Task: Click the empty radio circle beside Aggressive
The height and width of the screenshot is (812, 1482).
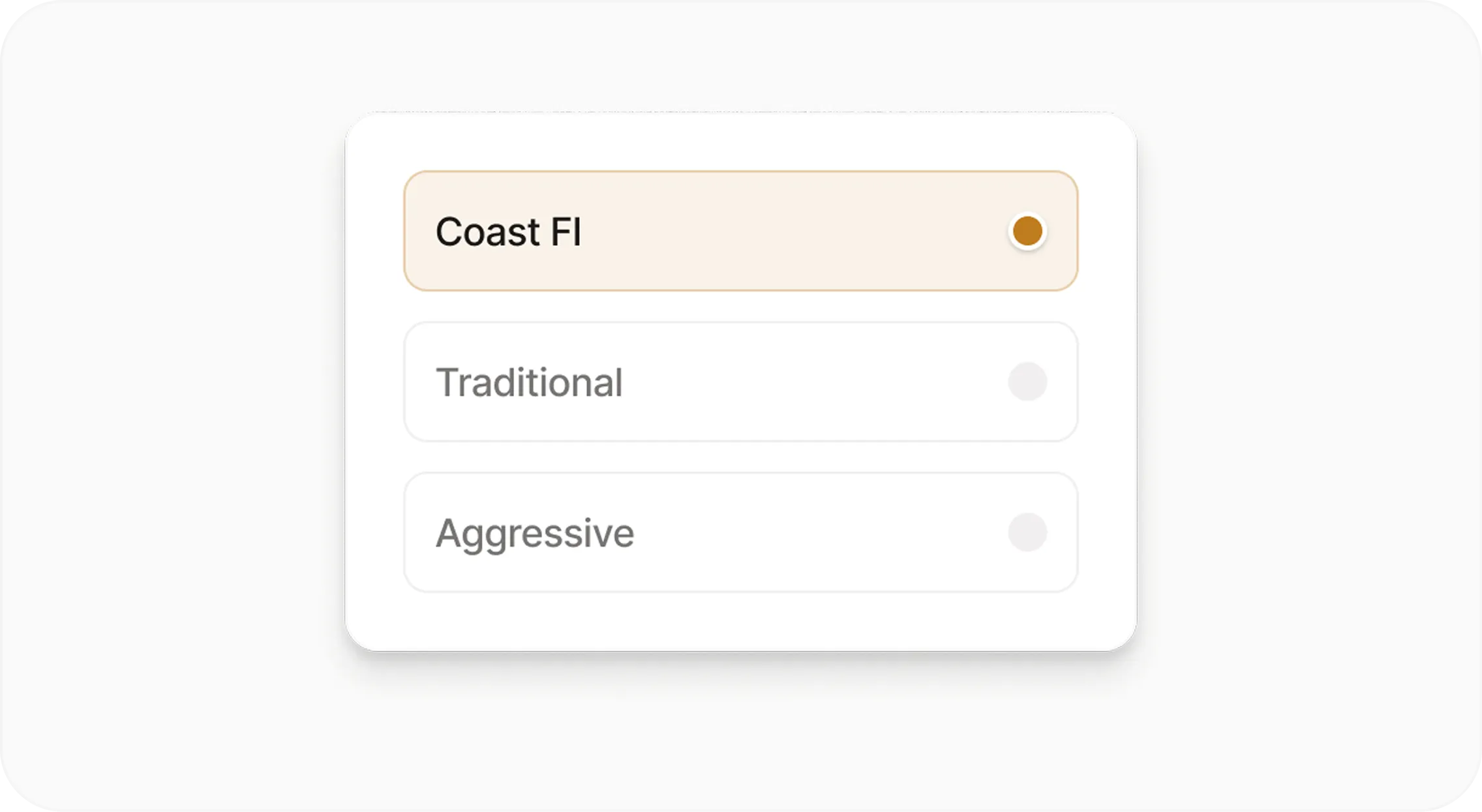Action: coord(1029,532)
